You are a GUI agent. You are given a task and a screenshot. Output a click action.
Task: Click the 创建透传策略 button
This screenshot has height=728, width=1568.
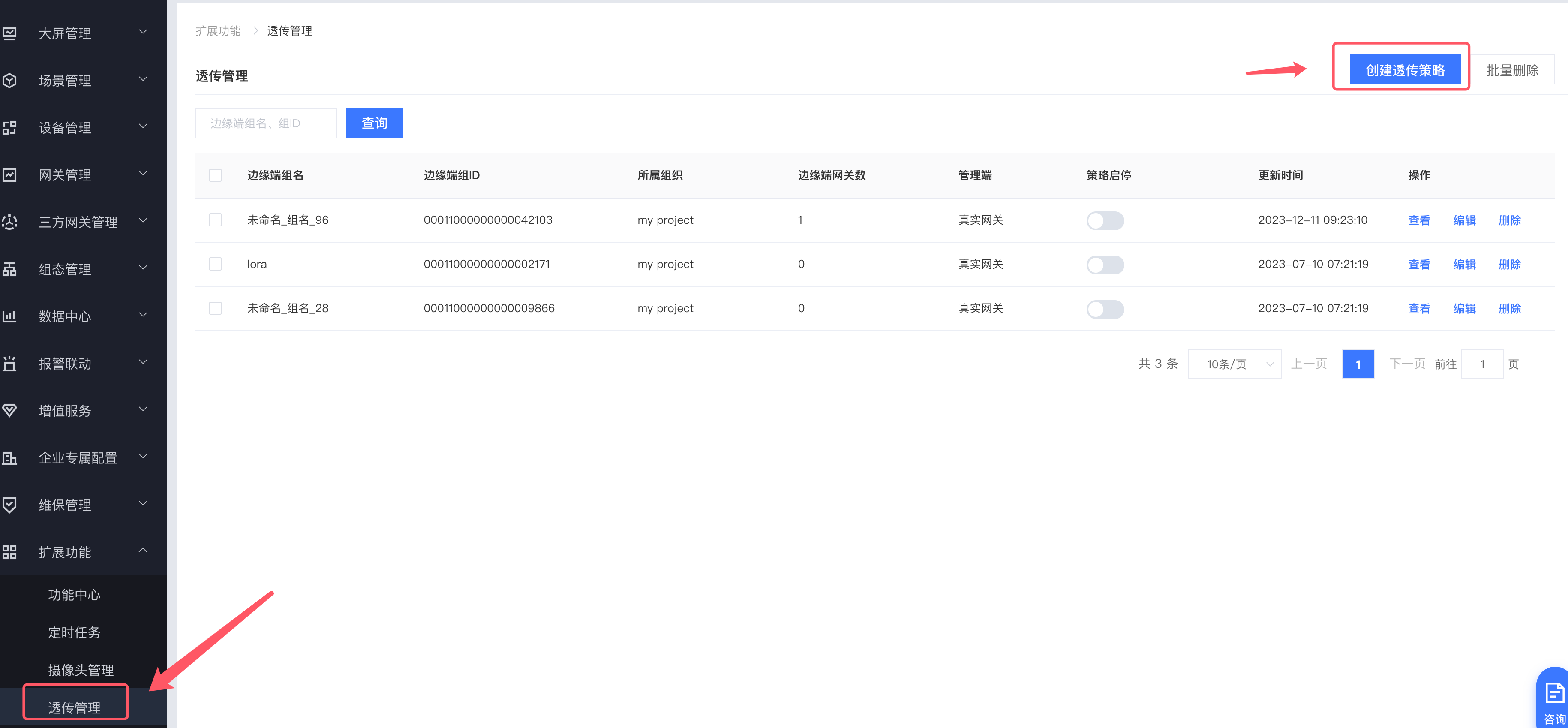[1404, 70]
